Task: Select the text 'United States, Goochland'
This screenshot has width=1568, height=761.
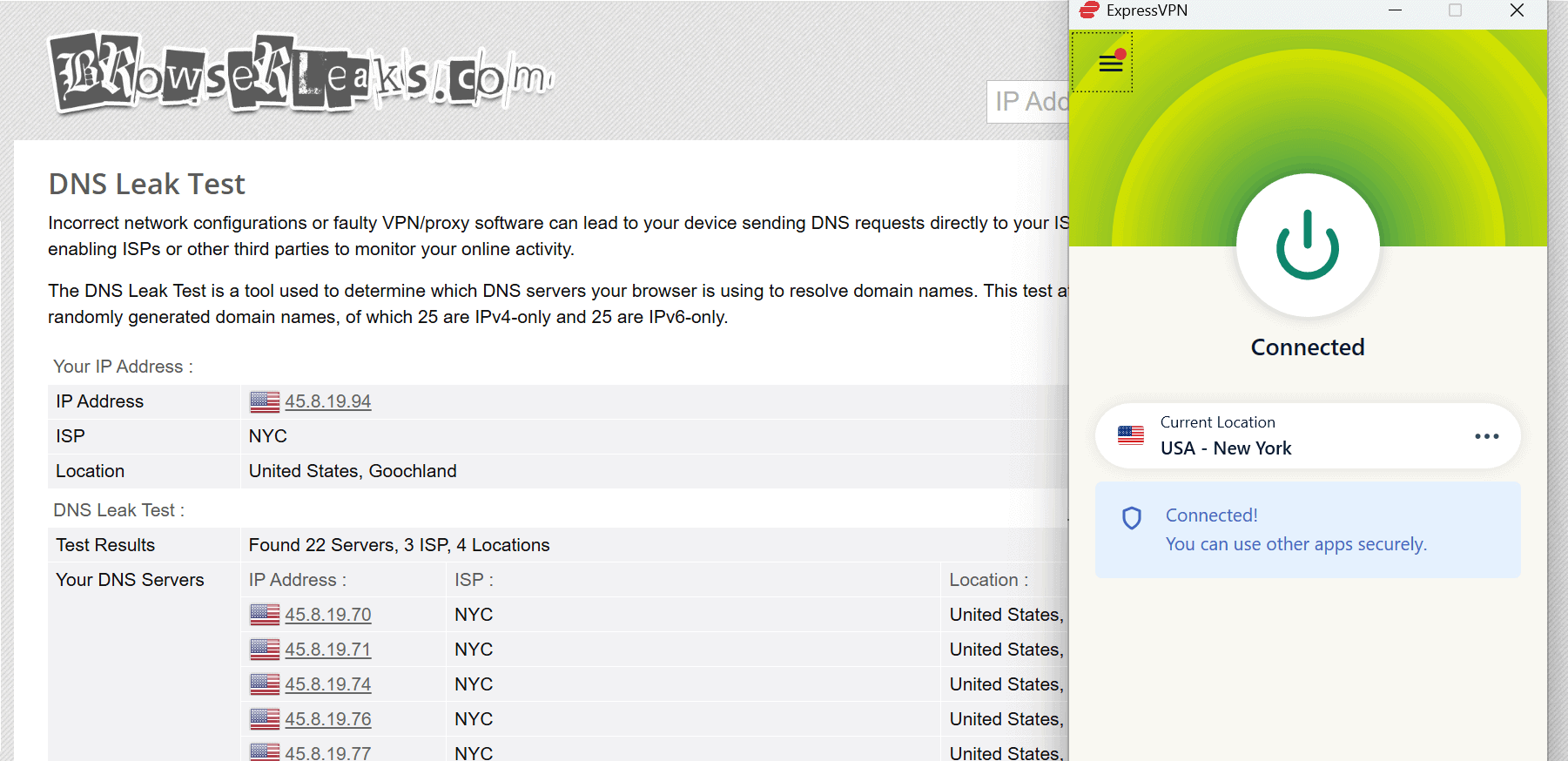Action: pyautogui.click(x=353, y=471)
